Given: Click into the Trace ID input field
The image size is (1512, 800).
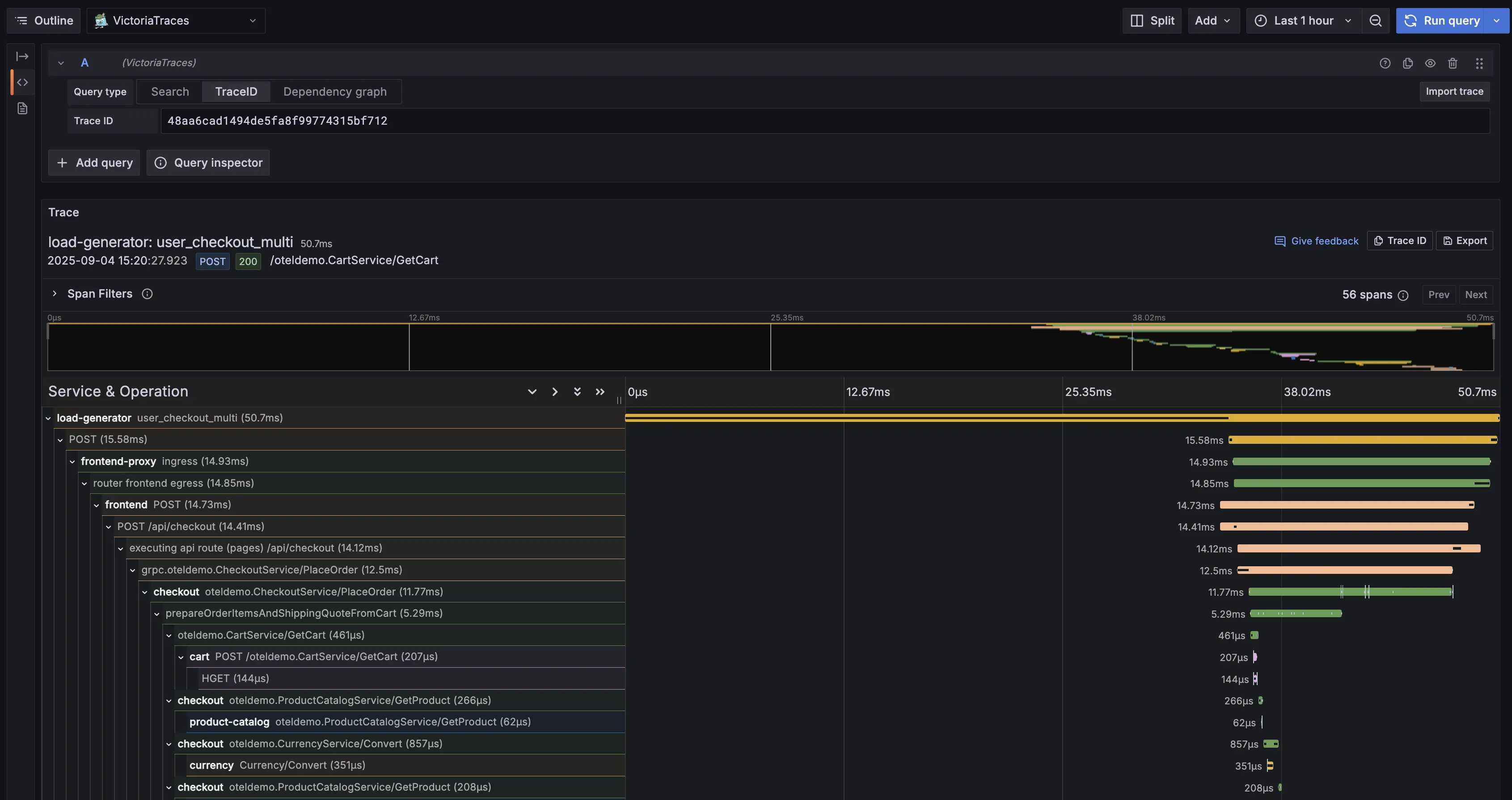Looking at the screenshot, I should (825, 121).
